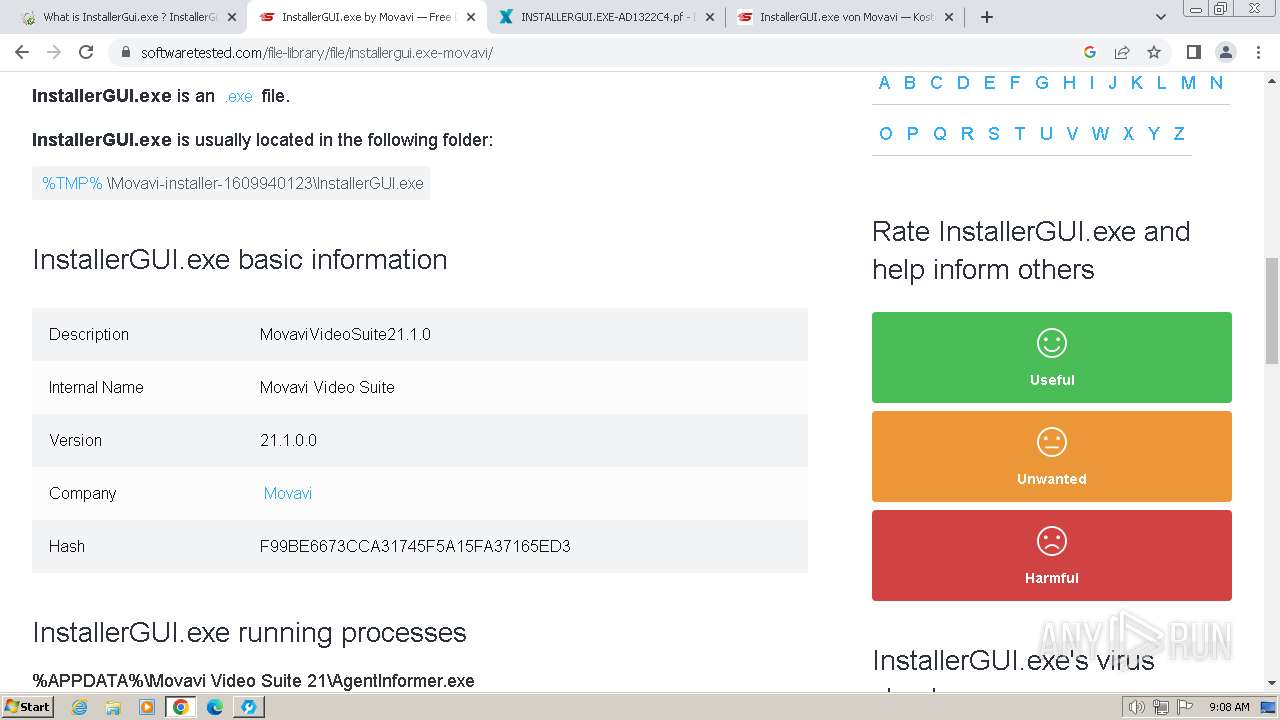
Task: Browse files starting with E
Action: 989,83
